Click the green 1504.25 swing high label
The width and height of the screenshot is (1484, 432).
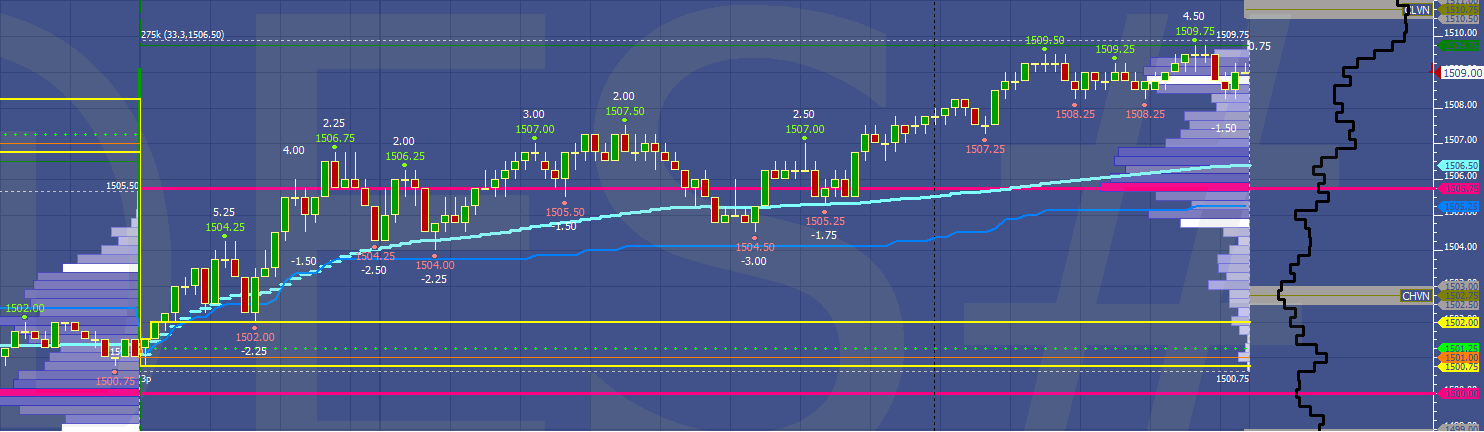[x=225, y=227]
